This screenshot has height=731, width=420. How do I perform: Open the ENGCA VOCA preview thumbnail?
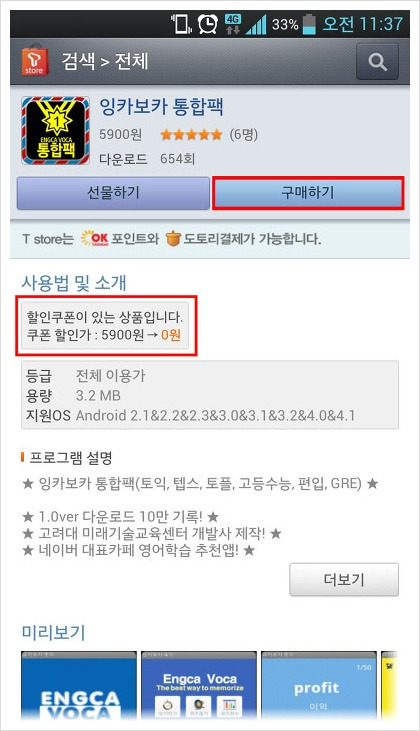click(x=79, y=686)
